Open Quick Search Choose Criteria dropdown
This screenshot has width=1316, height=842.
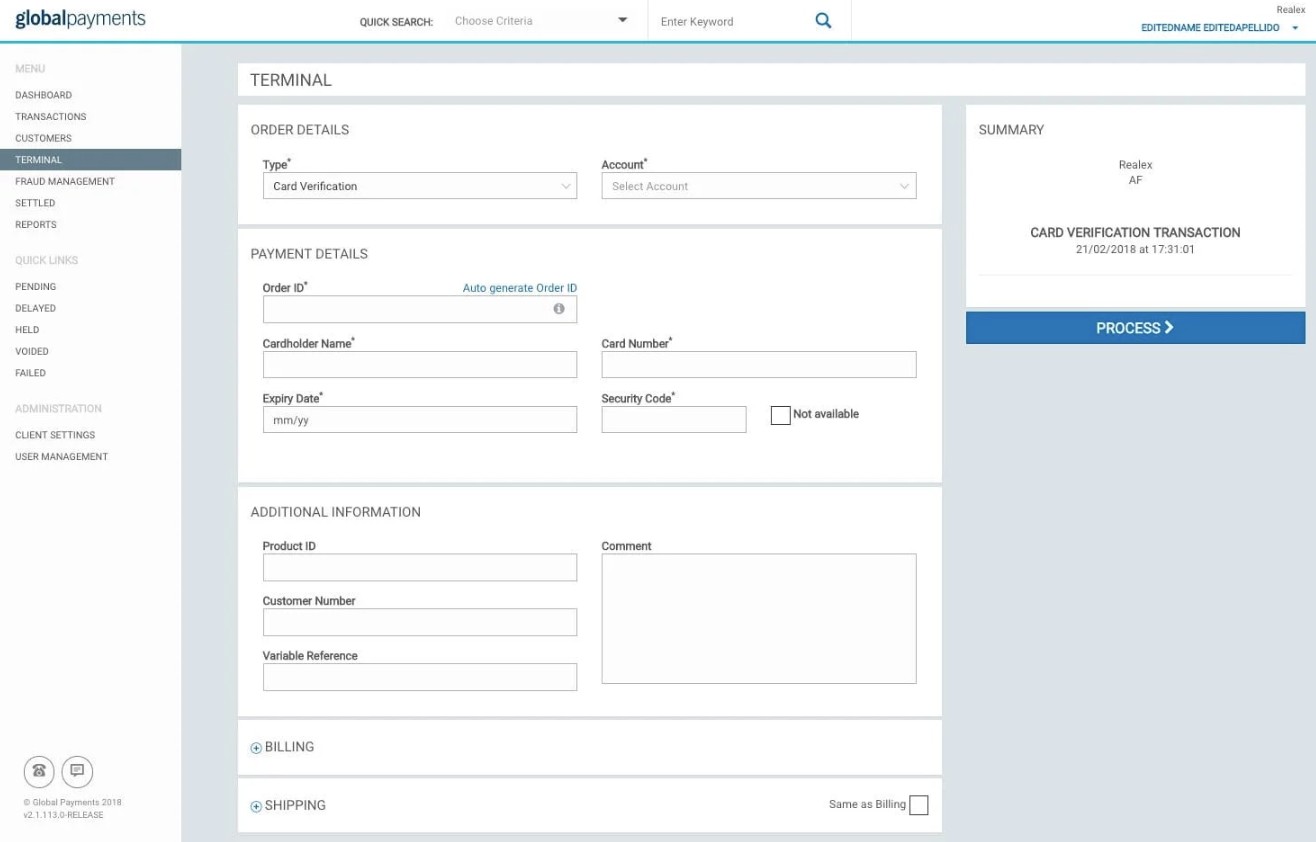click(540, 21)
